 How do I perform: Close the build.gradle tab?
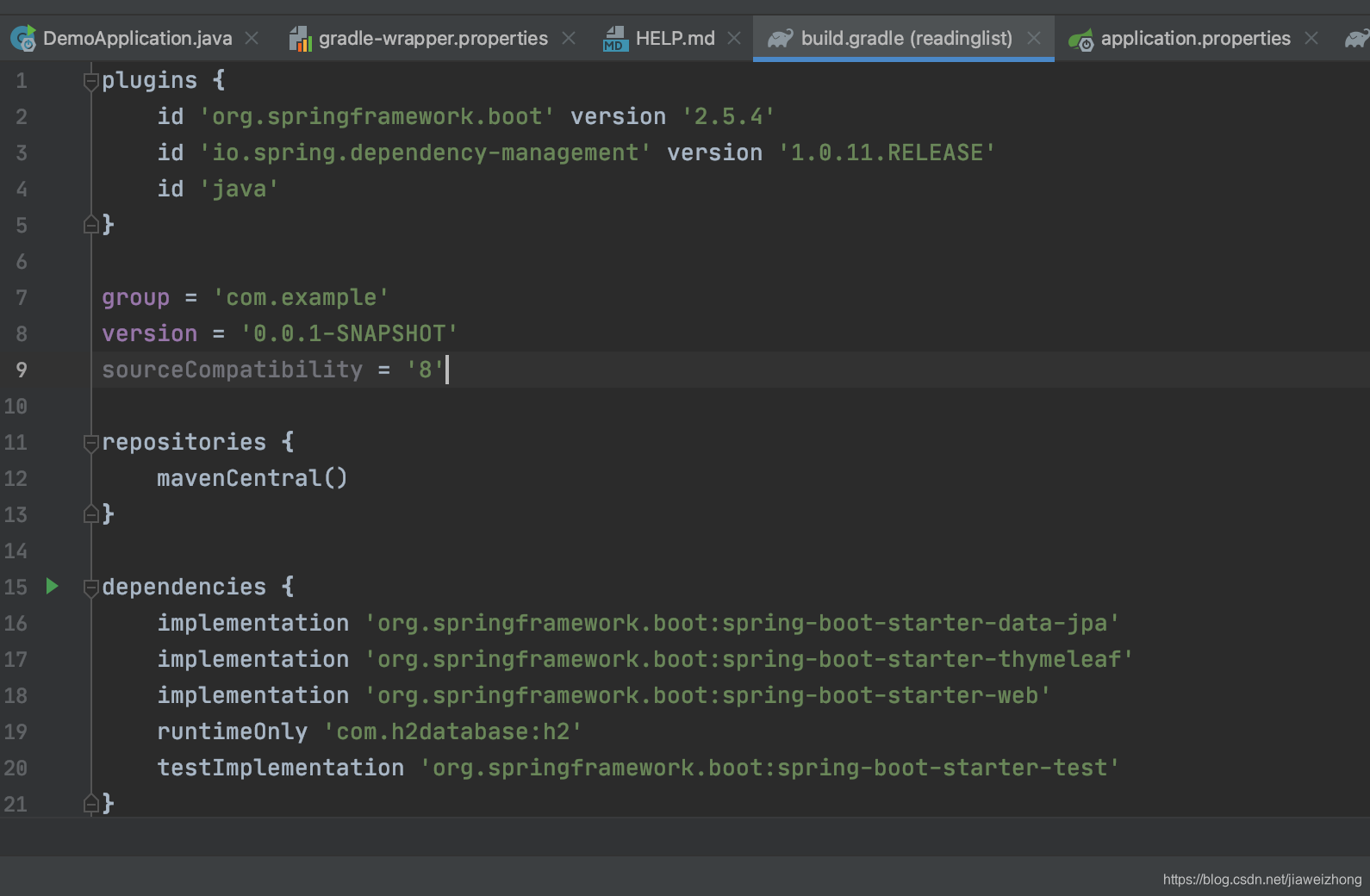1034,39
